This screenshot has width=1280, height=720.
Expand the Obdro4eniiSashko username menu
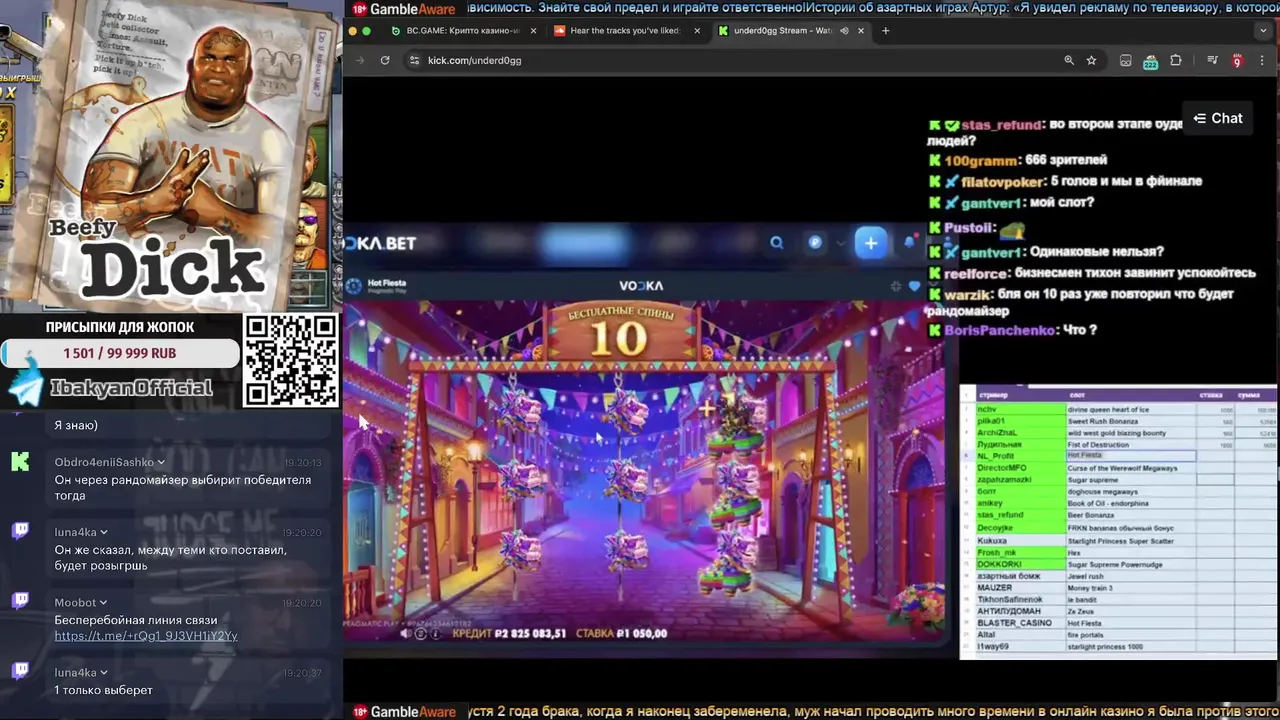pyautogui.click(x=160, y=463)
